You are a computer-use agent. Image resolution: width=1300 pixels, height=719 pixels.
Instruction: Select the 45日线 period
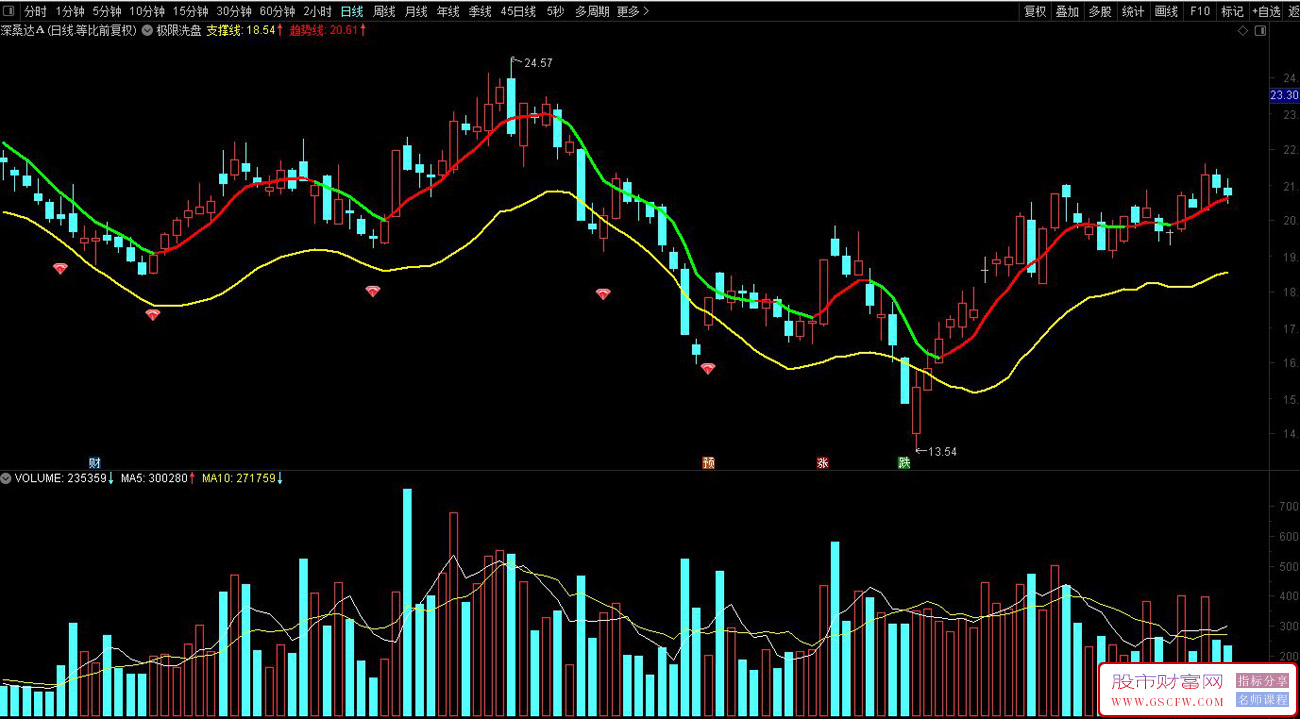pyautogui.click(x=518, y=12)
